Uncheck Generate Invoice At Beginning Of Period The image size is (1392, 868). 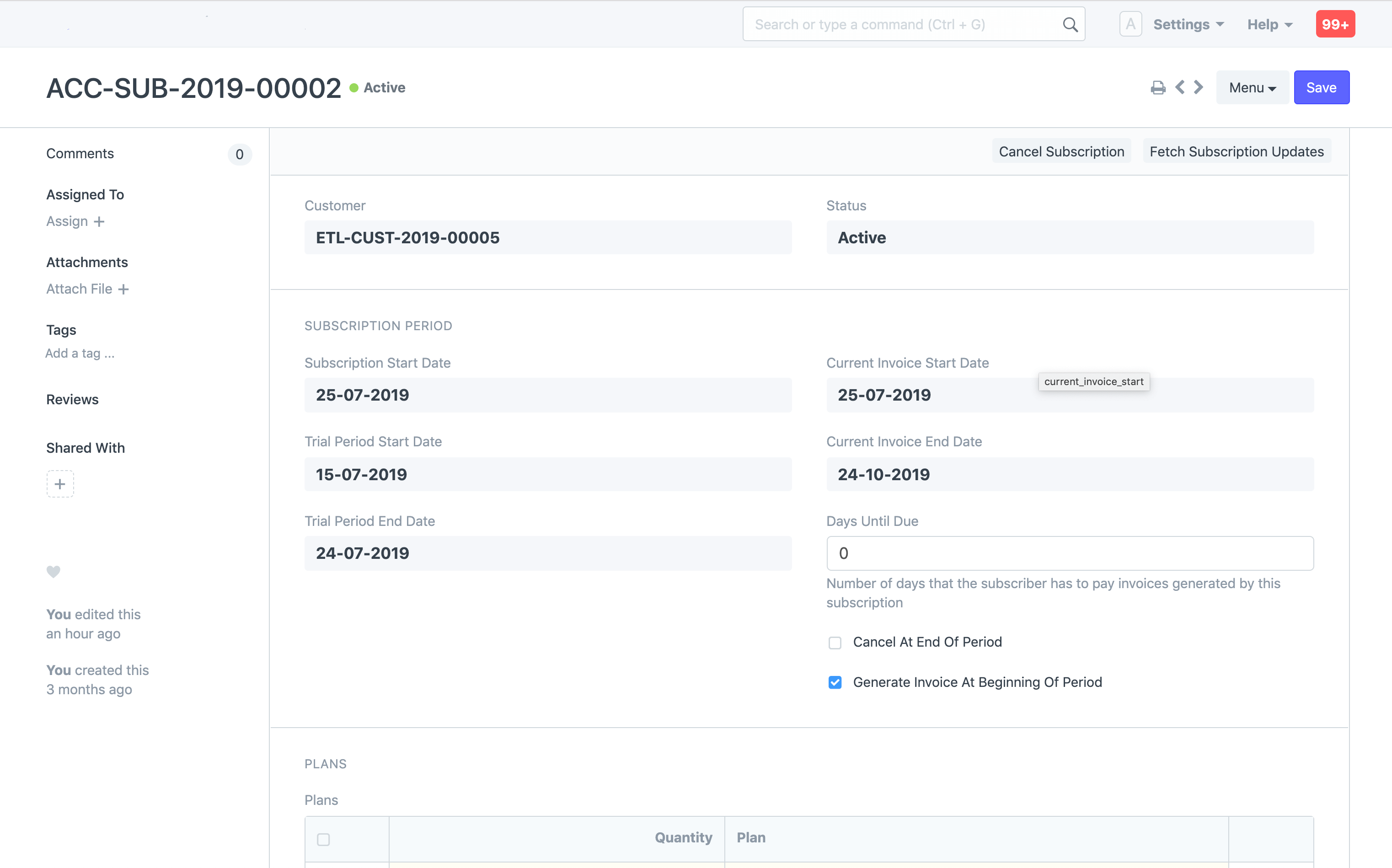pos(835,683)
